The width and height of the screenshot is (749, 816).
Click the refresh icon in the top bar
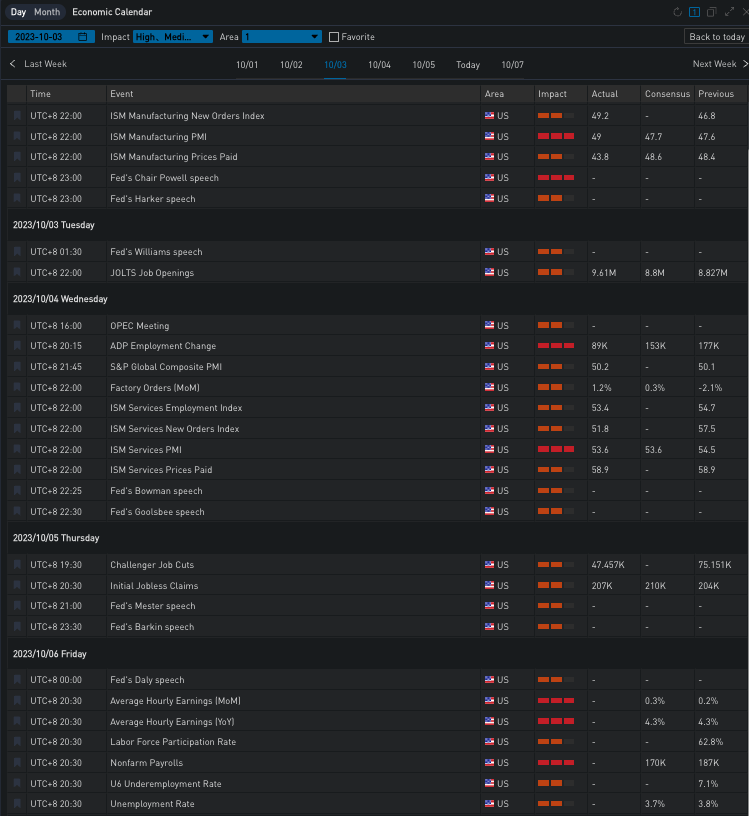pos(678,12)
